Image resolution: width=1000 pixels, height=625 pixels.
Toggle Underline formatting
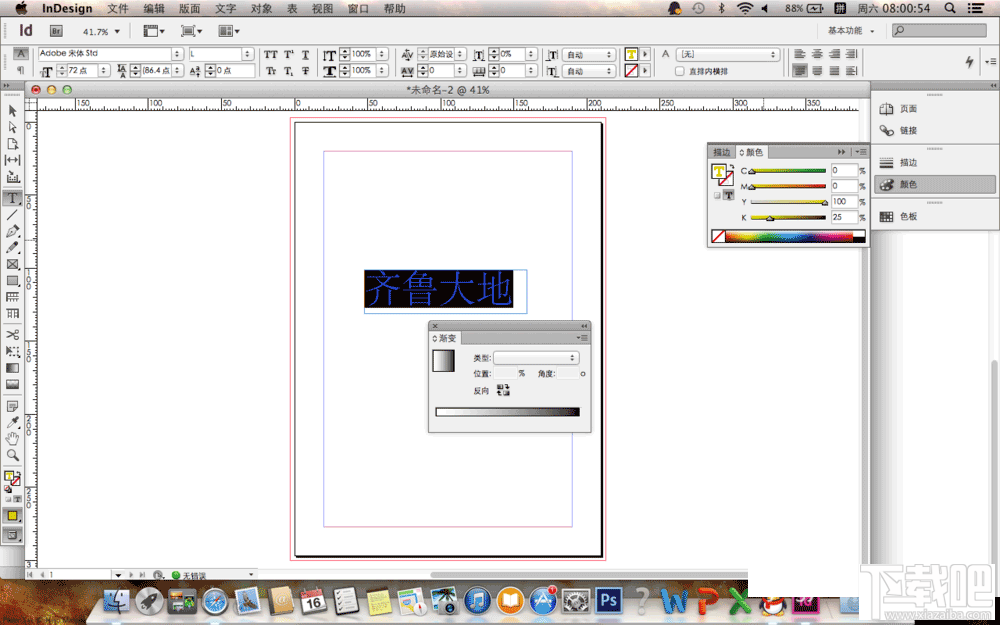click(305, 55)
